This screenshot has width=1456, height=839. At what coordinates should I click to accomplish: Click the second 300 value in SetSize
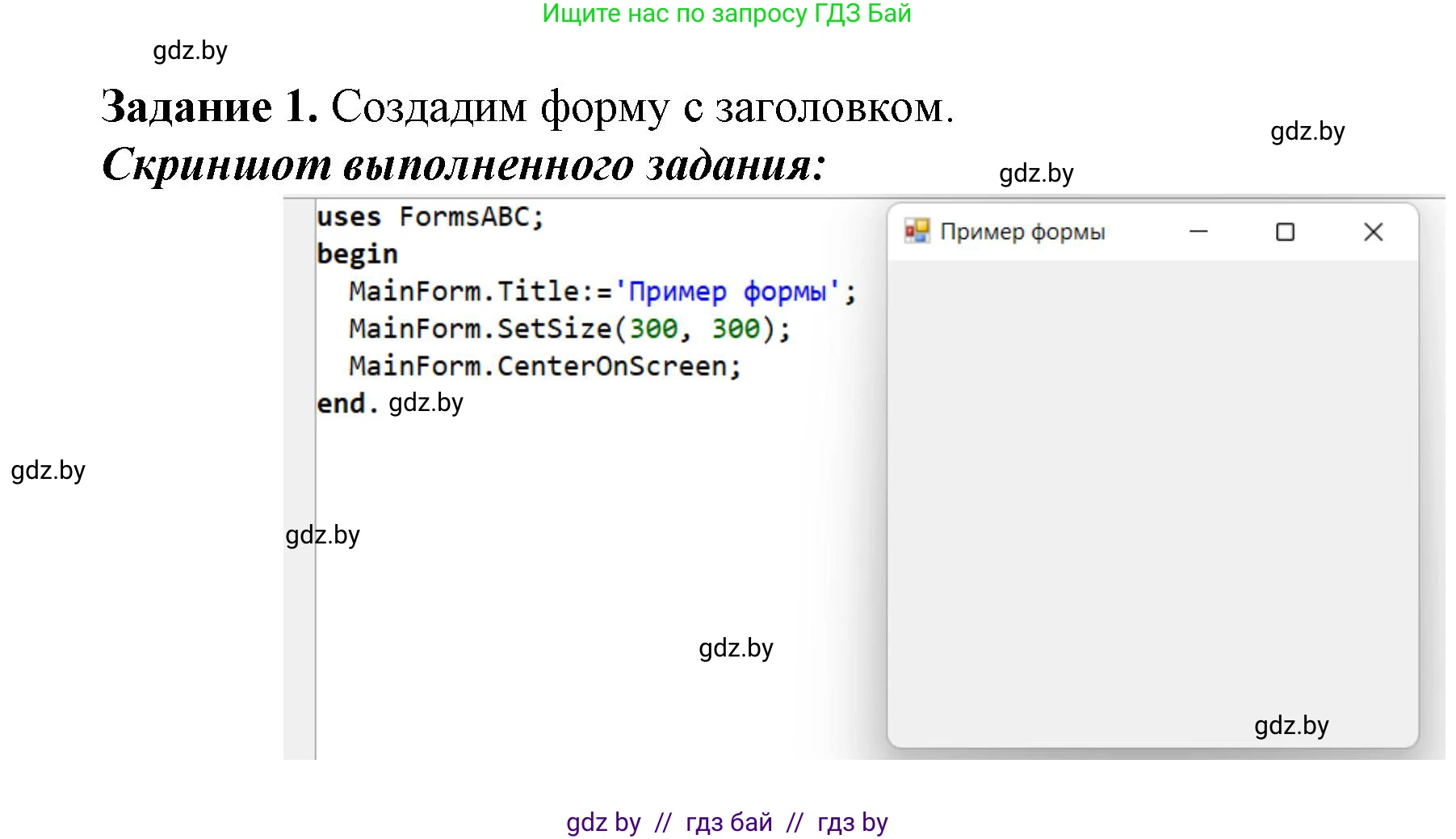(x=735, y=329)
